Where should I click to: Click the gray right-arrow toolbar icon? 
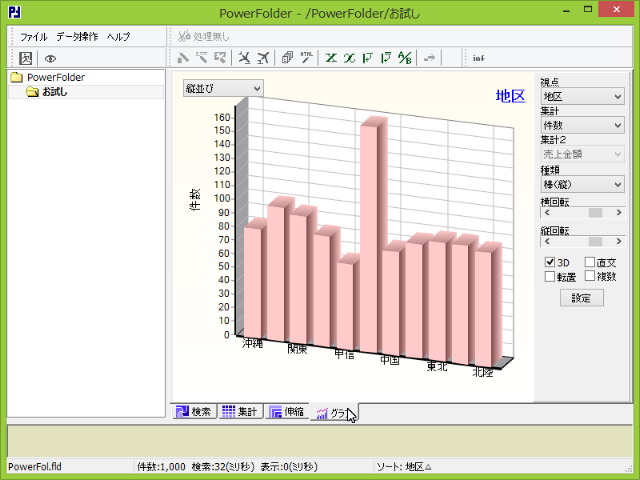pos(429,58)
